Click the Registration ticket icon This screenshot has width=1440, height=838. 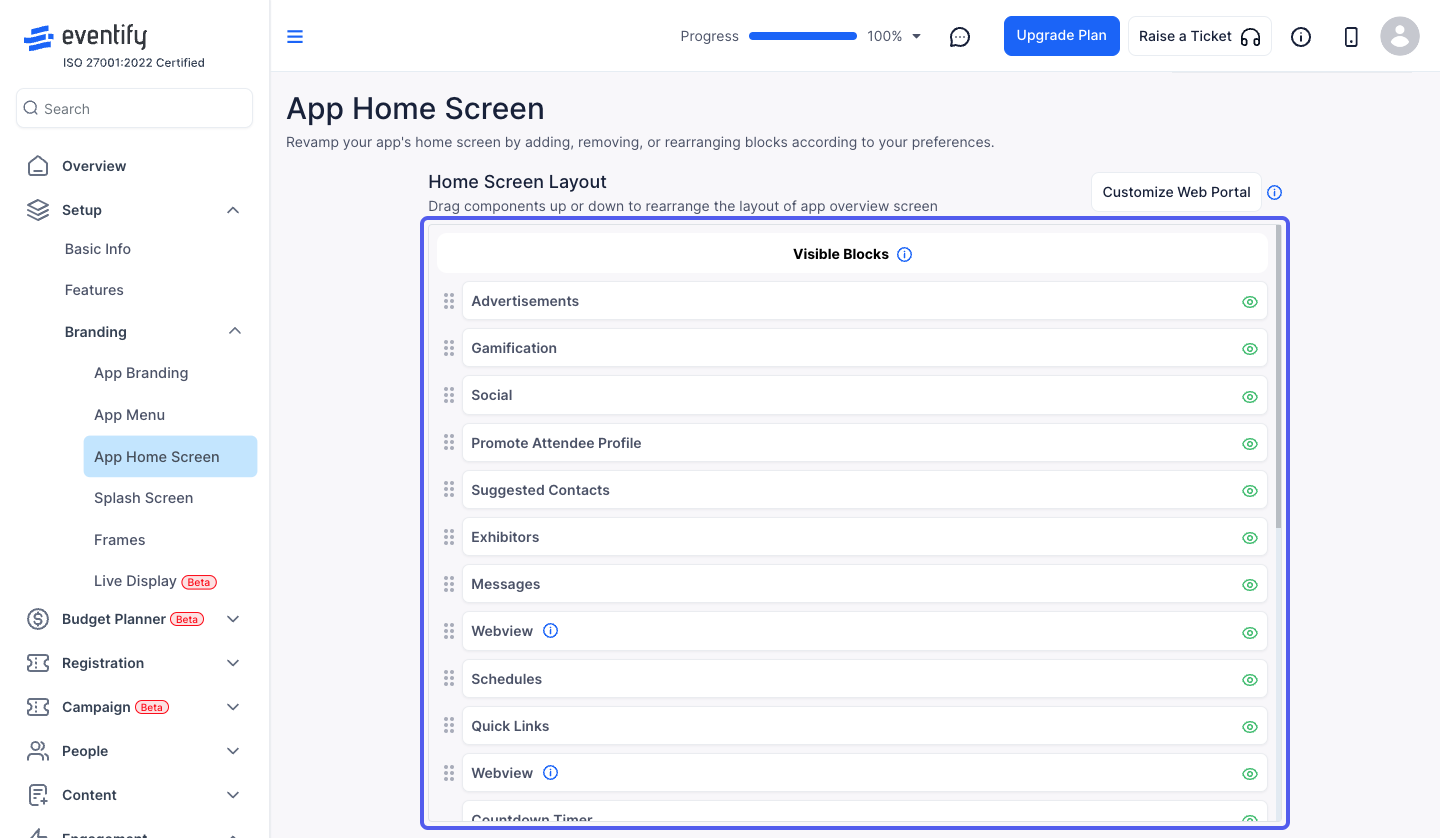[38, 663]
